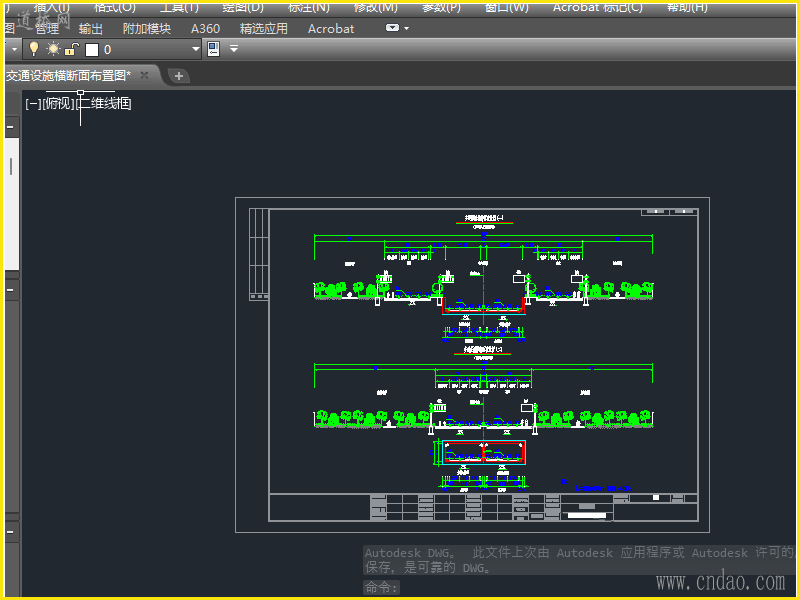Click the Layer Previous state icon
Viewport: 800px width, 600px height.
point(214,49)
